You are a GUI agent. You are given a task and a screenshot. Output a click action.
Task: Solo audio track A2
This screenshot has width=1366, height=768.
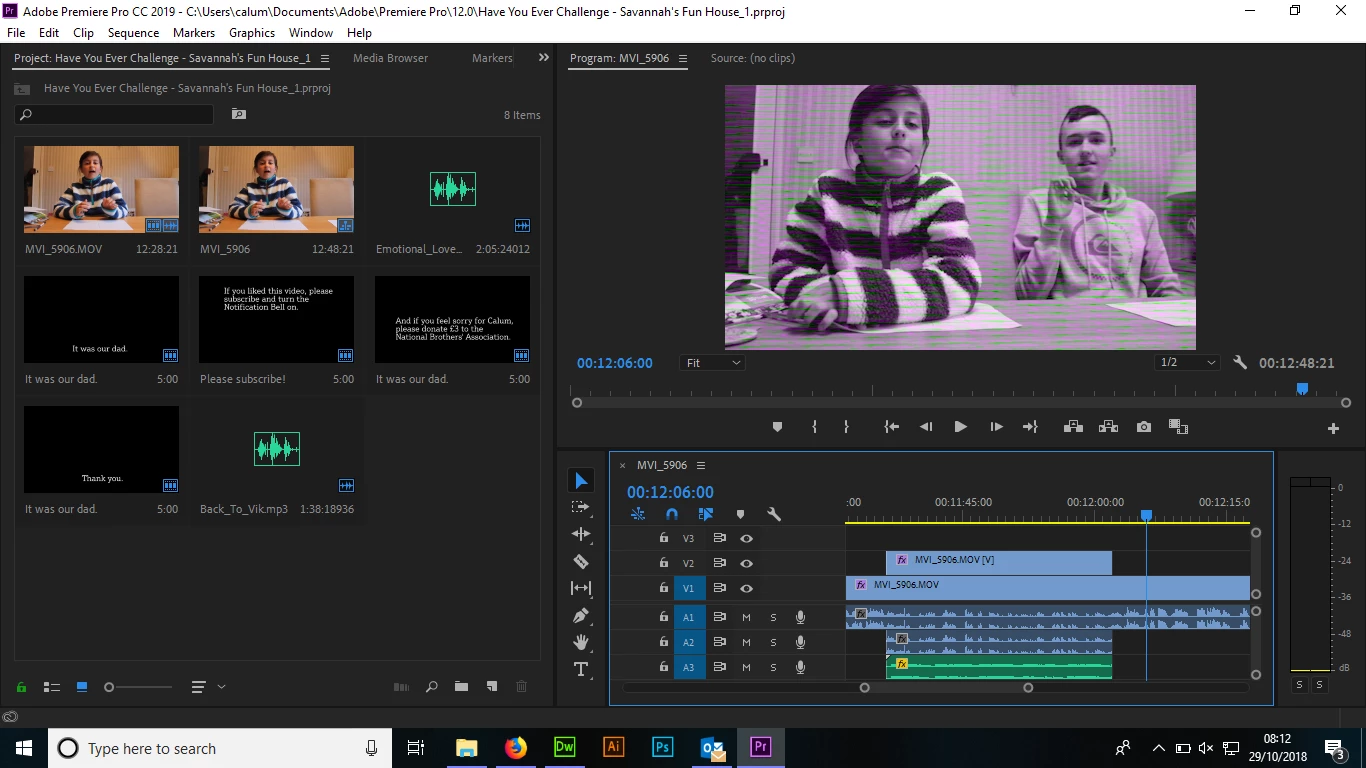(x=773, y=642)
